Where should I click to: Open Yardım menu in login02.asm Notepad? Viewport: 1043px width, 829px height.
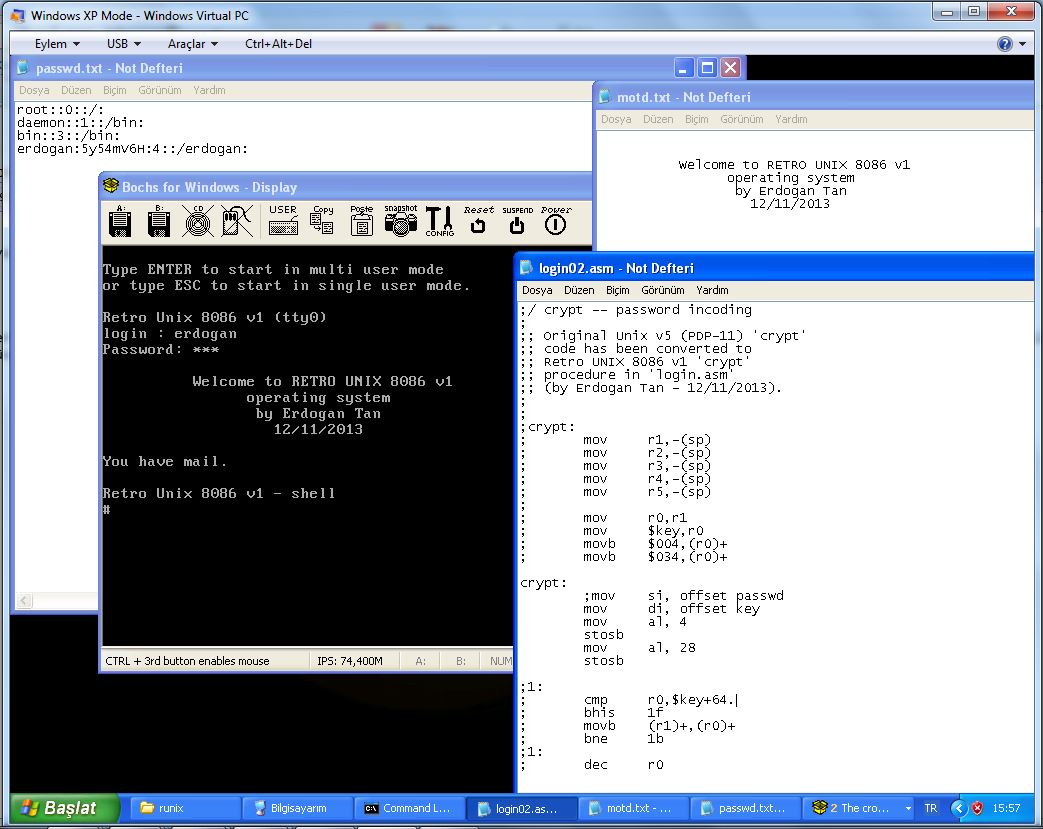712,290
